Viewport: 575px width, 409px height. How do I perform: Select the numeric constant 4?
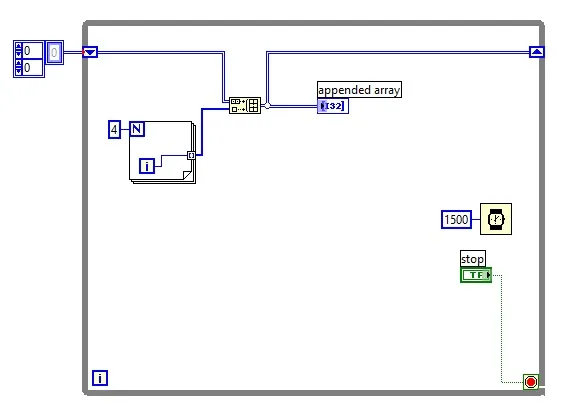pyautogui.click(x=114, y=129)
